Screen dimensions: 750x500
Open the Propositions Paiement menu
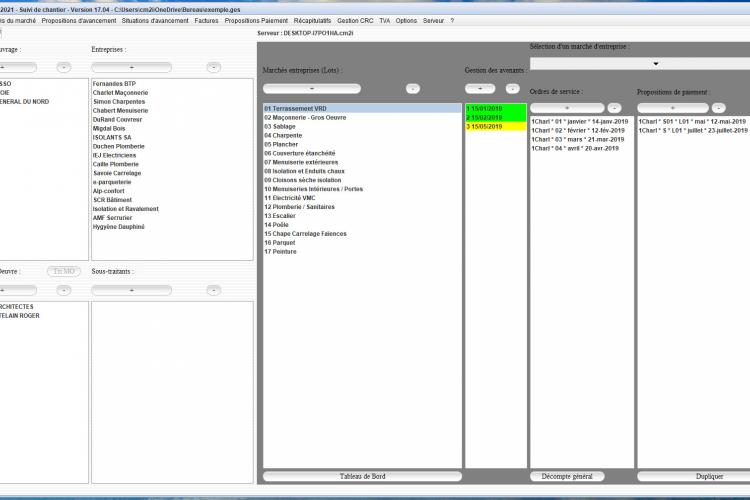point(256,21)
